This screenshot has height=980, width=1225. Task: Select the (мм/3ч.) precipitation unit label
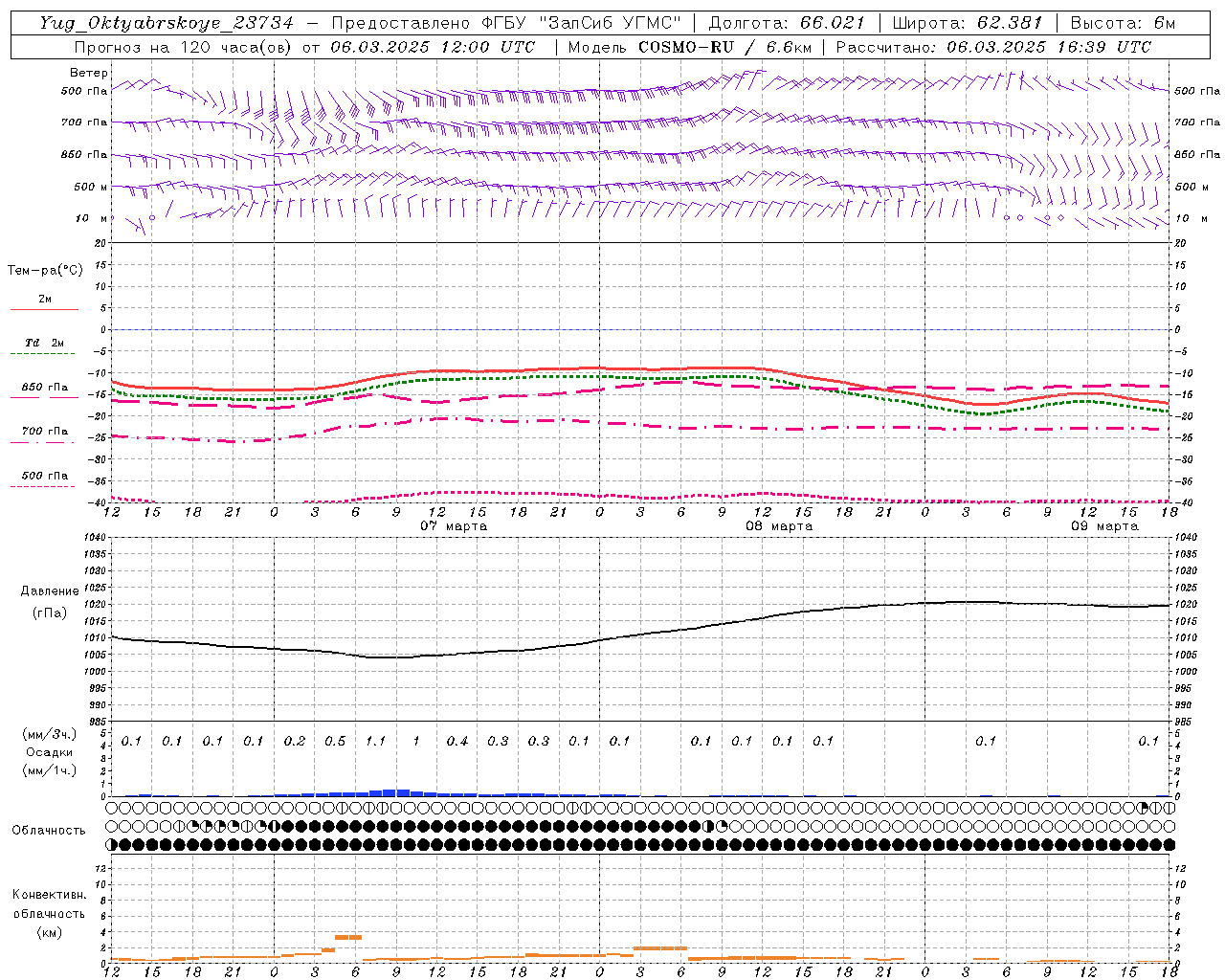tap(50, 734)
